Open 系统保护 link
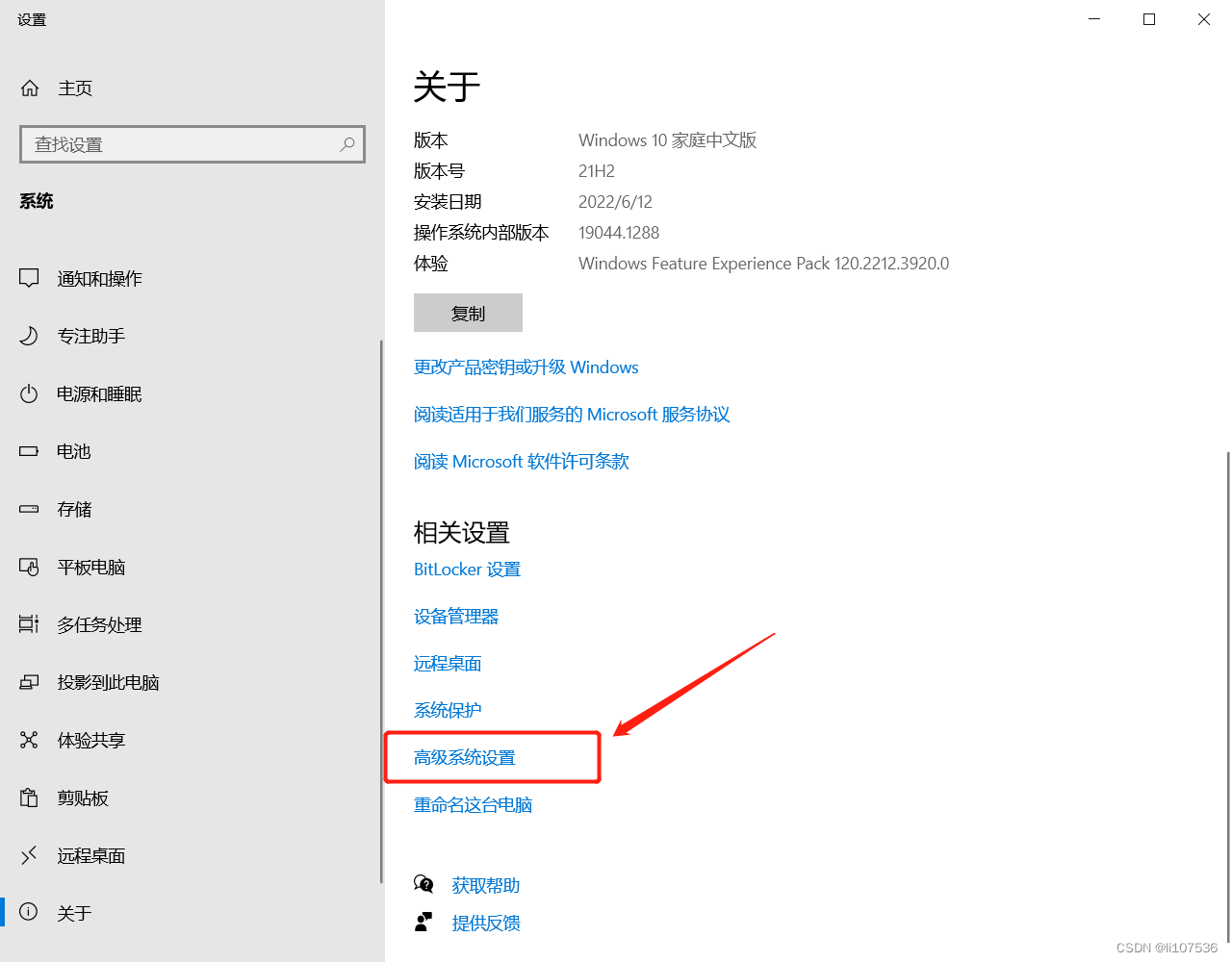The width and height of the screenshot is (1232, 962). pos(448,711)
